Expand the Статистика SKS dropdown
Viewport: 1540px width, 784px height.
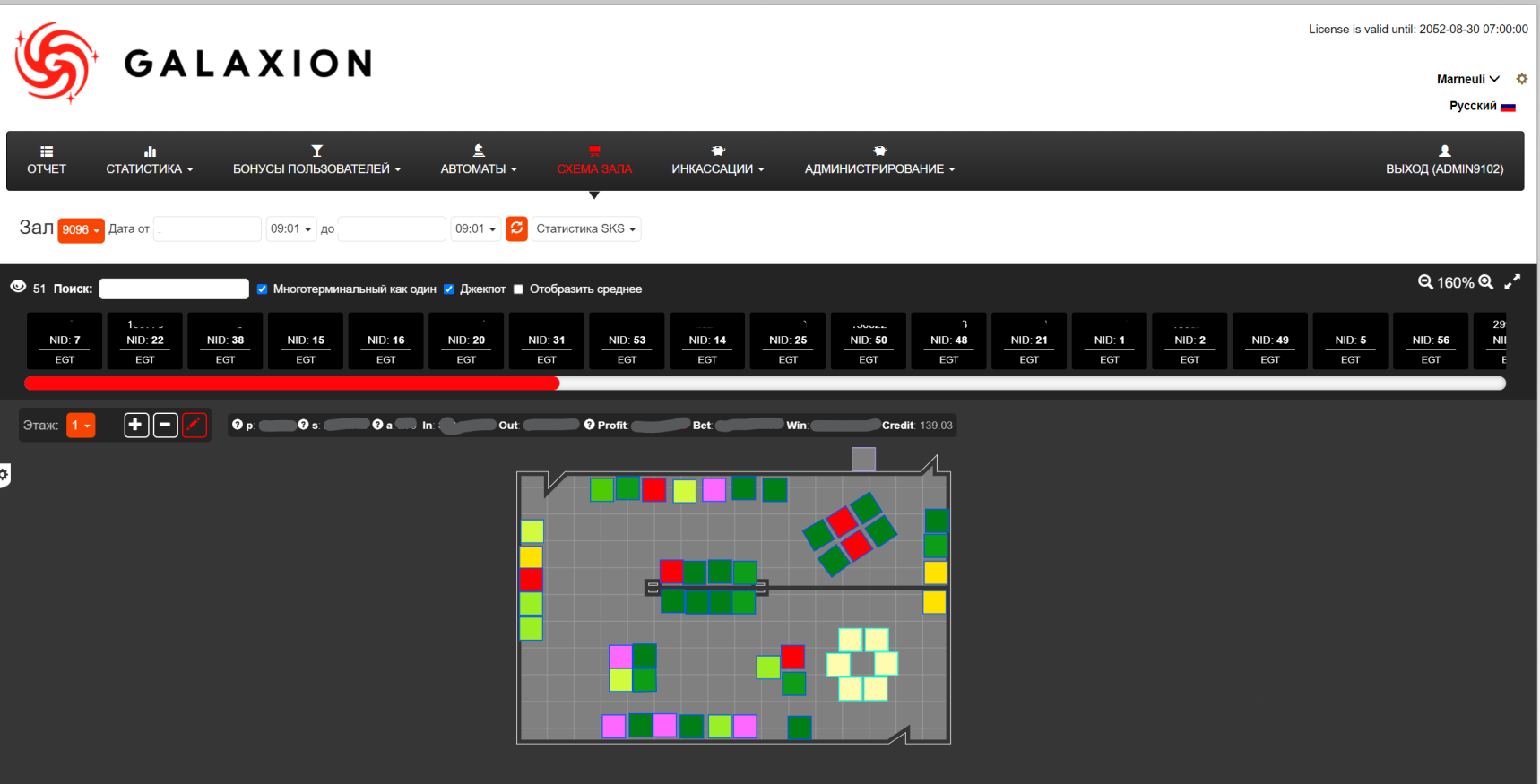coord(586,229)
